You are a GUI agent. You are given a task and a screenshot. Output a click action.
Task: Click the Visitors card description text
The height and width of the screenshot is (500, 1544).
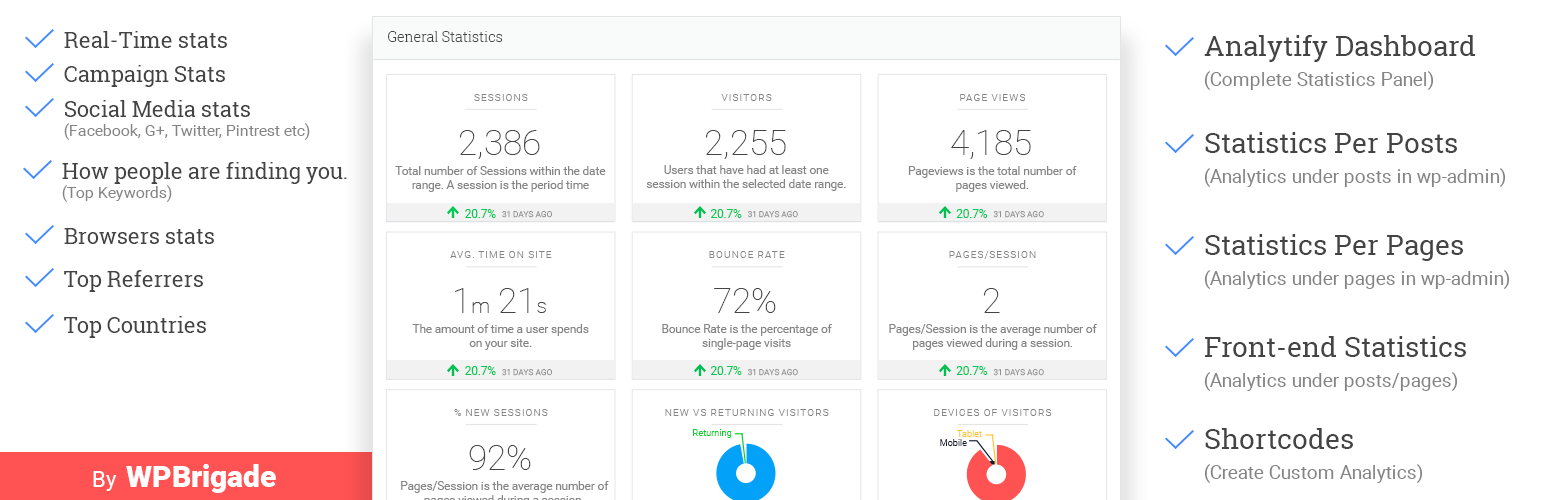[746, 177]
